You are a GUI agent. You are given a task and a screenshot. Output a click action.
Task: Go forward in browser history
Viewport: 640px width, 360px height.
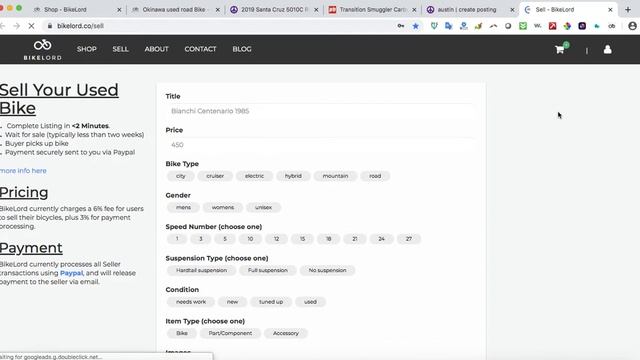(x=16, y=26)
